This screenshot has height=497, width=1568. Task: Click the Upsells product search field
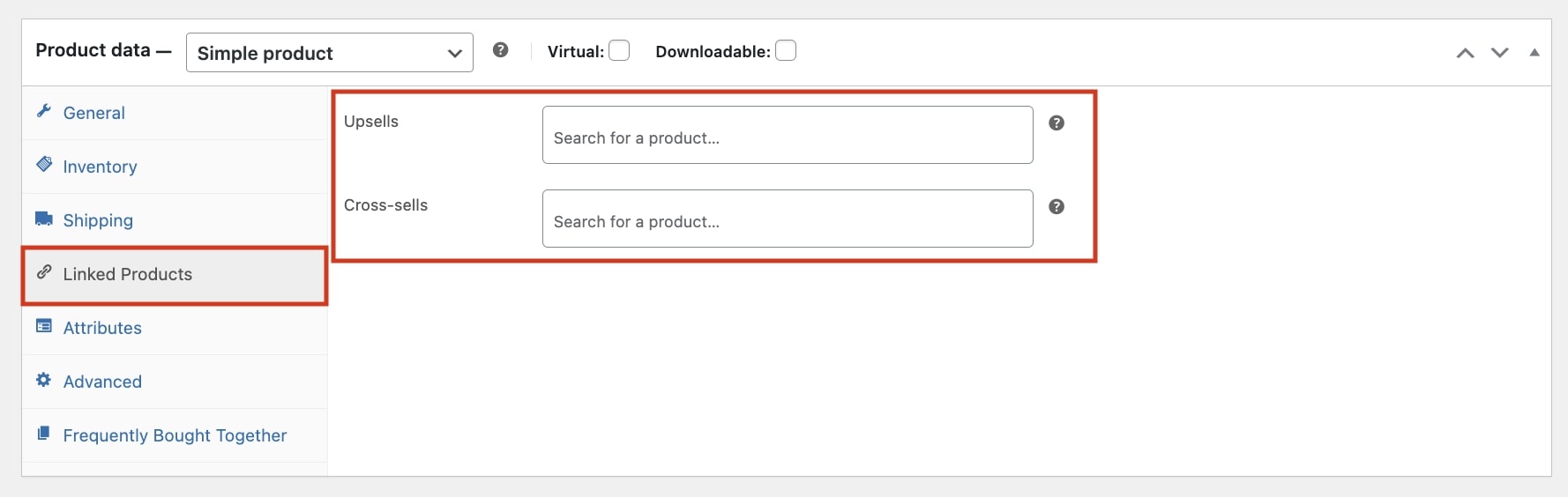pyautogui.click(x=788, y=135)
